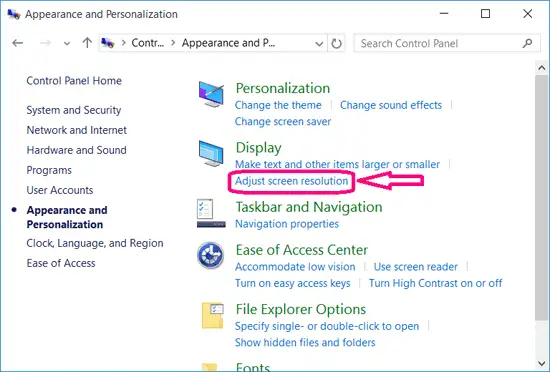The image size is (550, 372).
Task: Minimize the Appearance and Personalization window
Action: [444, 14]
